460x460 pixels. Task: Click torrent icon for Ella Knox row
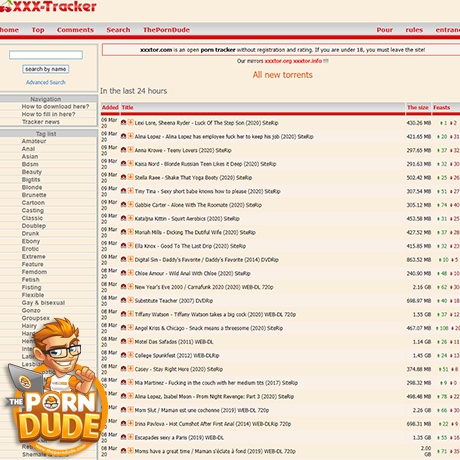(x=123, y=246)
